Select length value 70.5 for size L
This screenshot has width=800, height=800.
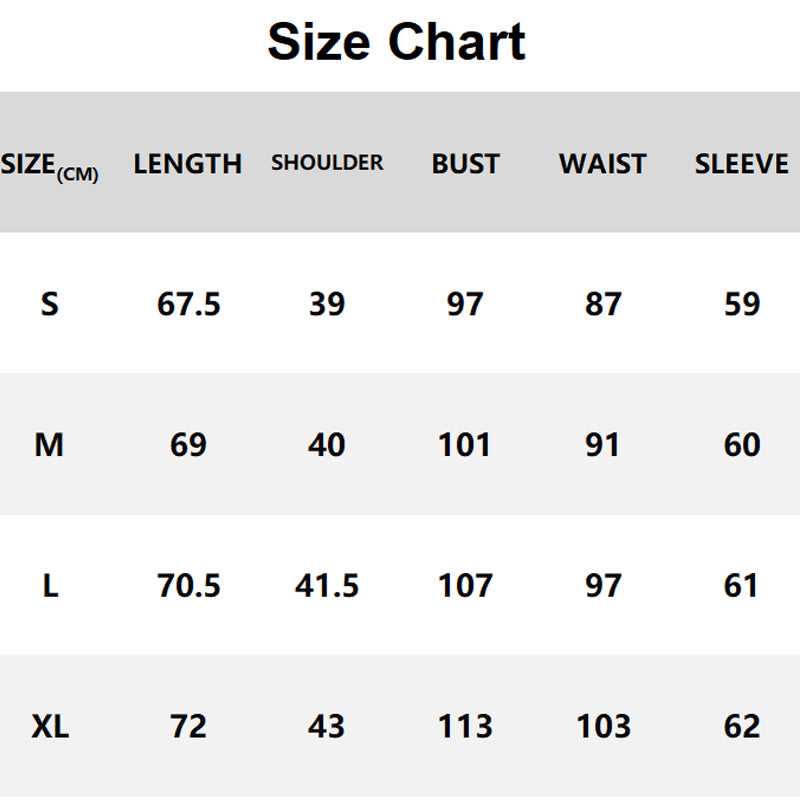(188, 586)
